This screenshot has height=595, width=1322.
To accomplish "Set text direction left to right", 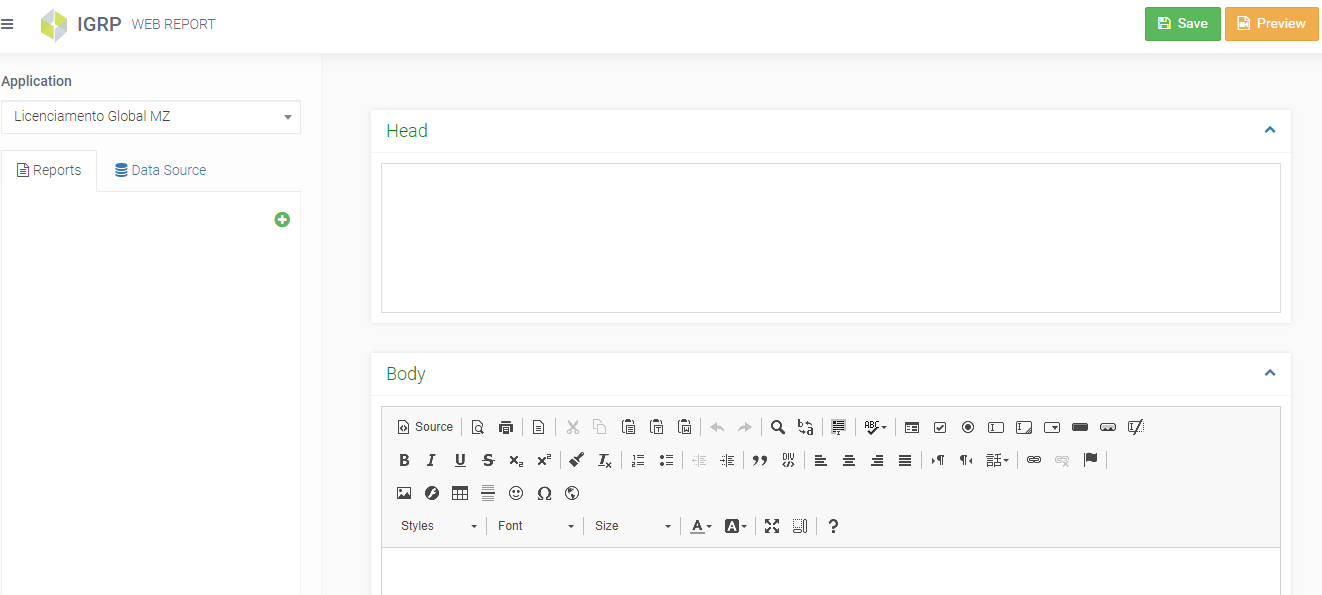I will (x=938, y=460).
